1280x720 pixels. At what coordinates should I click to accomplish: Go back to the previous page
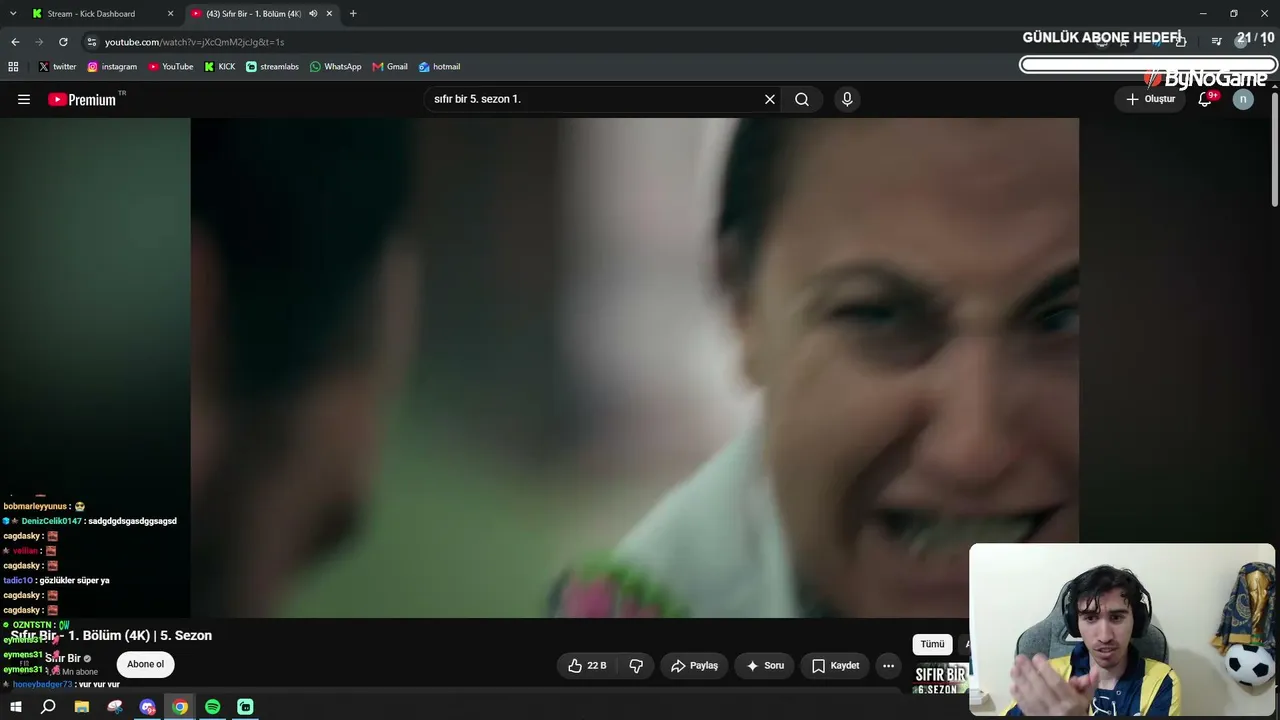(15, 42)
